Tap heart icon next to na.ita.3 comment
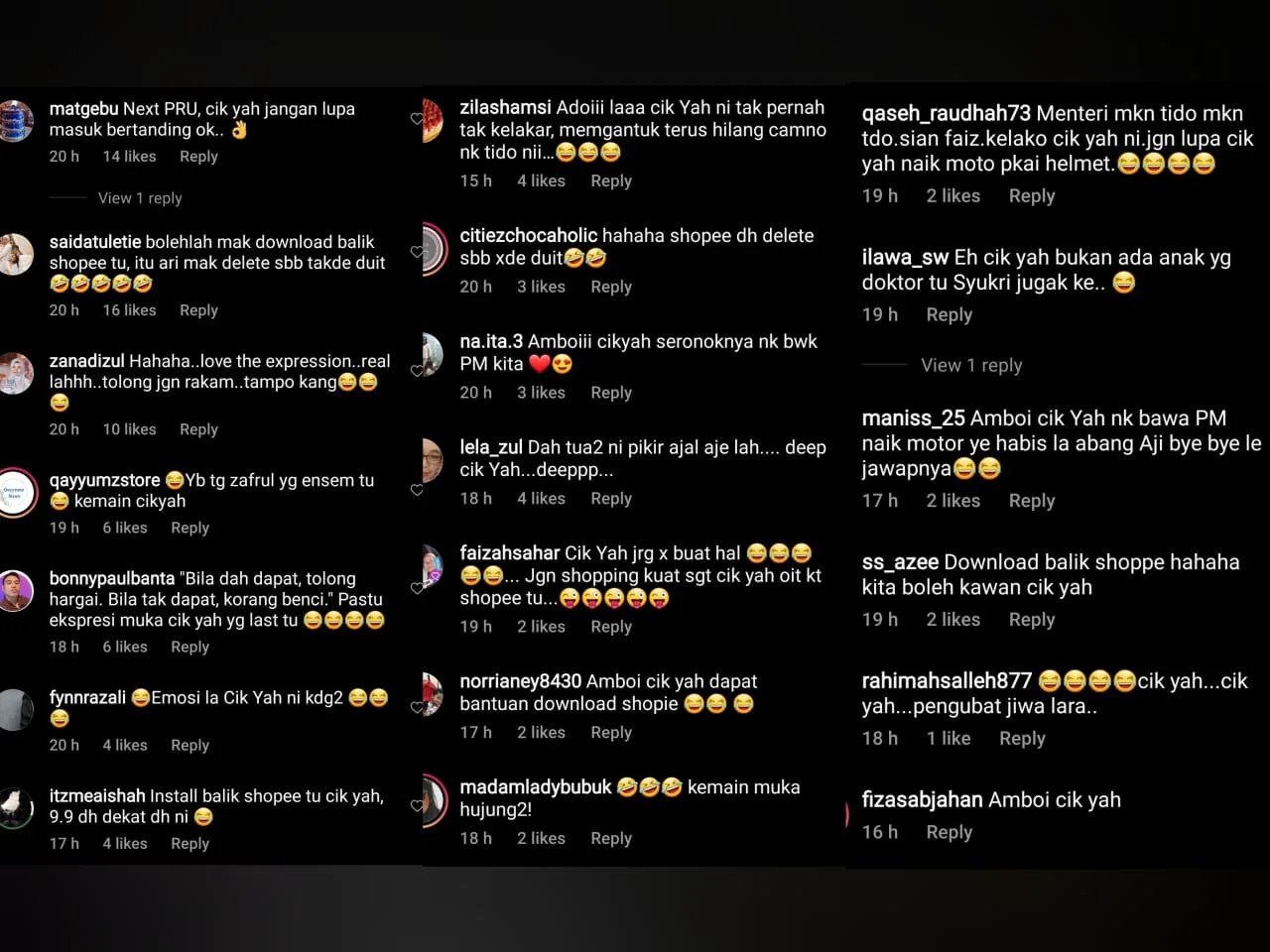The height and width of the screenshot is (952, 1270). click(x=417, y=371)
